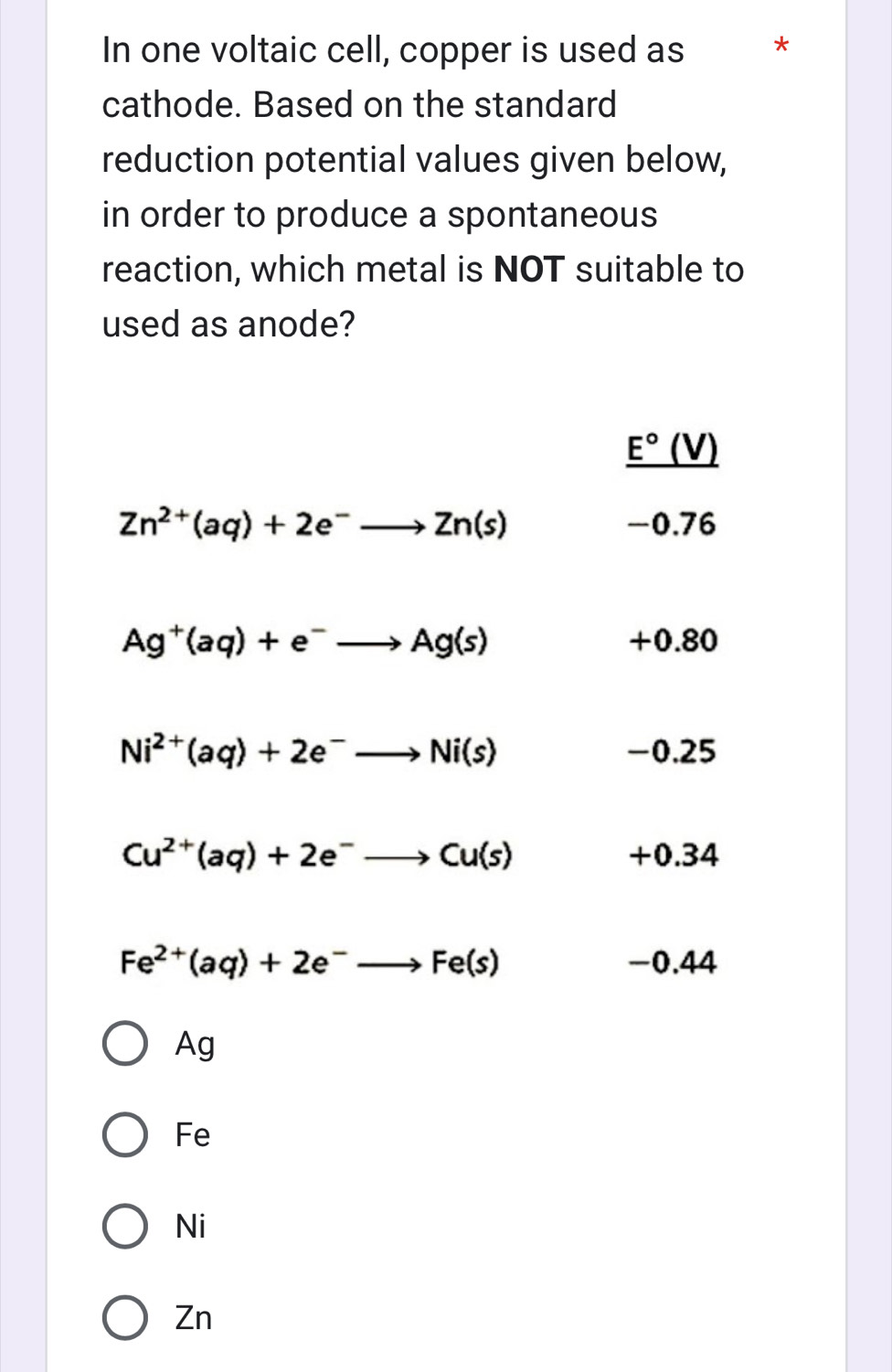Image resolution: width=892 pixels, height=1372 pixels.
Task: Click the underlined E° (V) column header
Action: pos(672,450)
